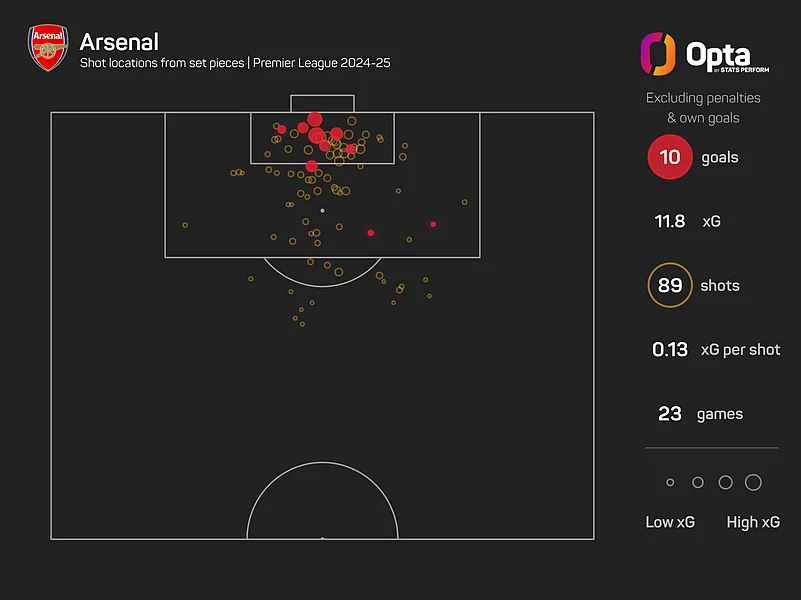The height and width of the screenshot is (600, 801).
Task: Click the Arsenal club crest
Action: 47,49
